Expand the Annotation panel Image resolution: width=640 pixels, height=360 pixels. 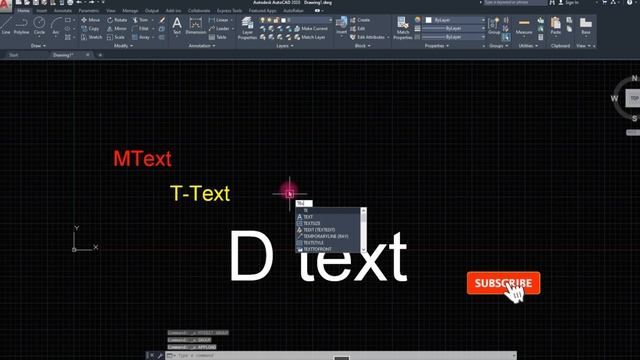point(202,46)
